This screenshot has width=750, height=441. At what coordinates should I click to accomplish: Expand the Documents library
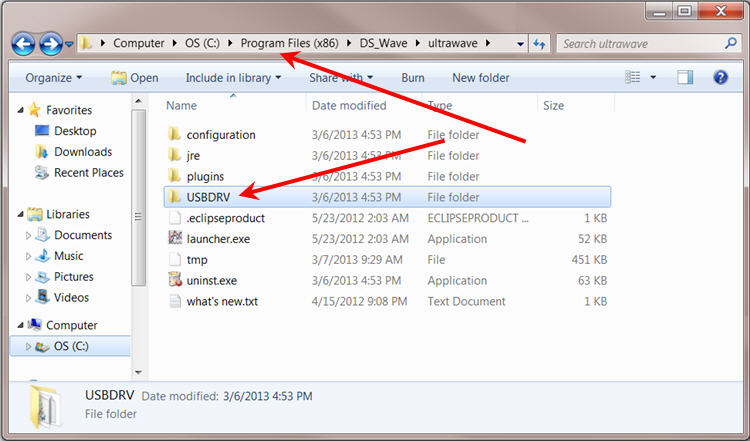click(x=28, y=235)
